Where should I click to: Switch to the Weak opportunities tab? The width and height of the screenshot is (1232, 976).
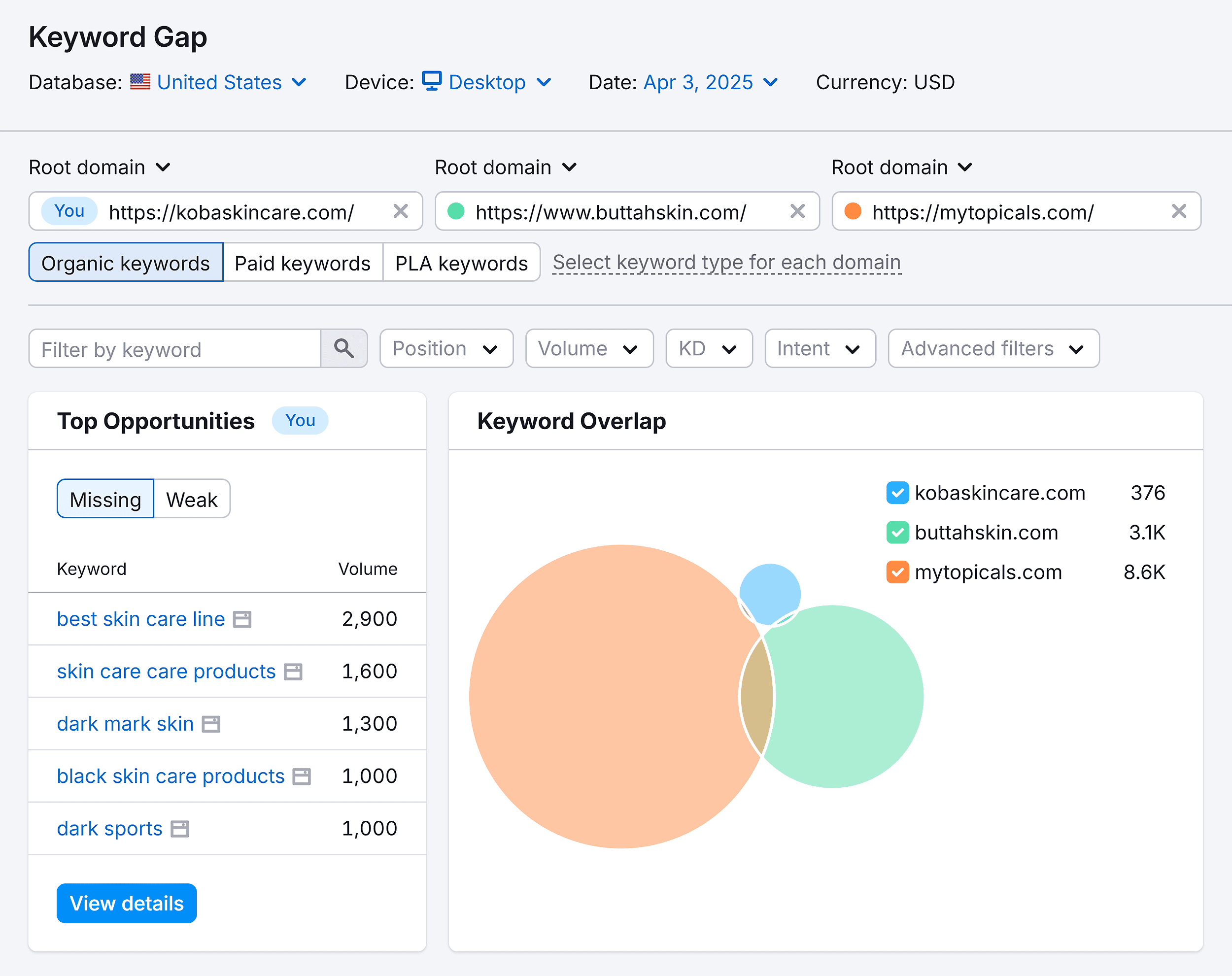click(x=192, y=499)
